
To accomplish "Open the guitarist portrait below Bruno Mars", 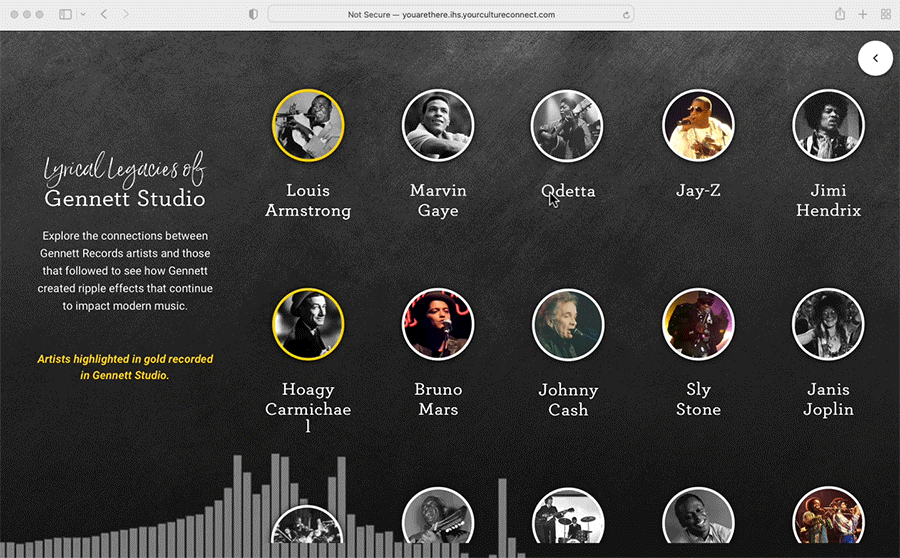I will pos(438,516).
